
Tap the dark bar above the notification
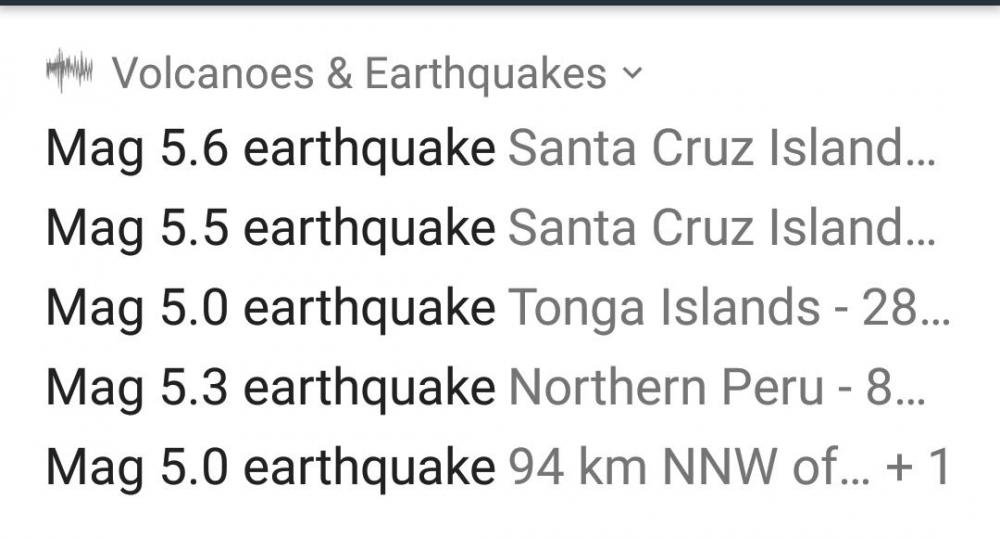500,3
